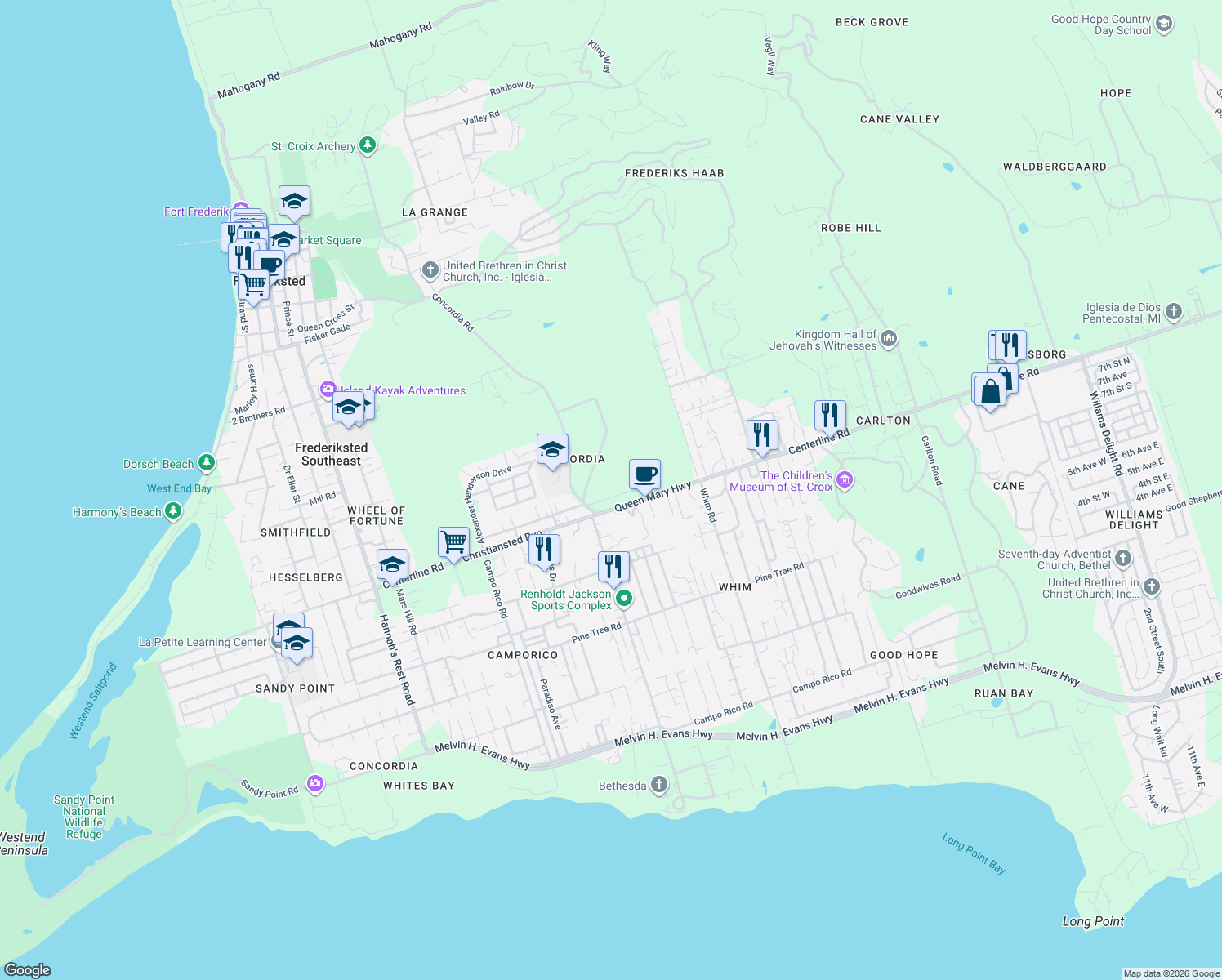1222x980 pixels.
Task: Open the Good Hope Country Day School pin
Action: point(1164,24)
